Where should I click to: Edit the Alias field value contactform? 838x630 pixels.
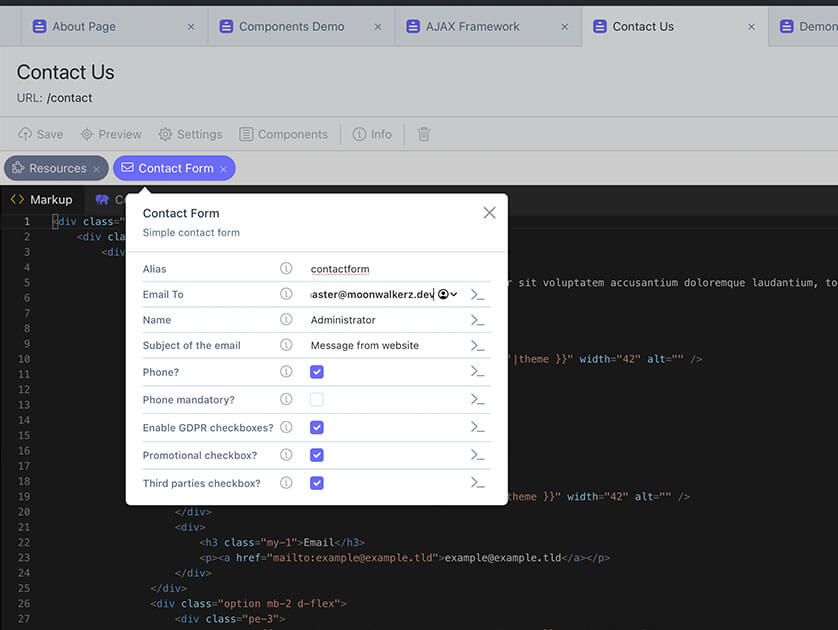(340, 269)
